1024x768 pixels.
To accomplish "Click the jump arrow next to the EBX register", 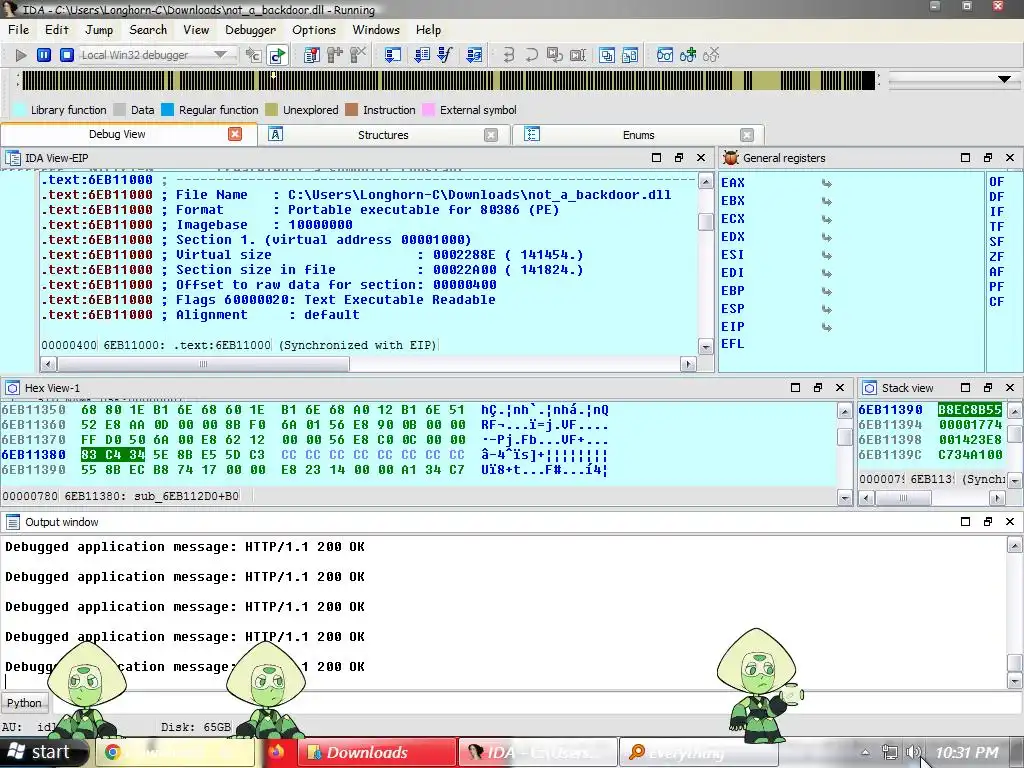I will pyautogui.click(x=827, y=201).
